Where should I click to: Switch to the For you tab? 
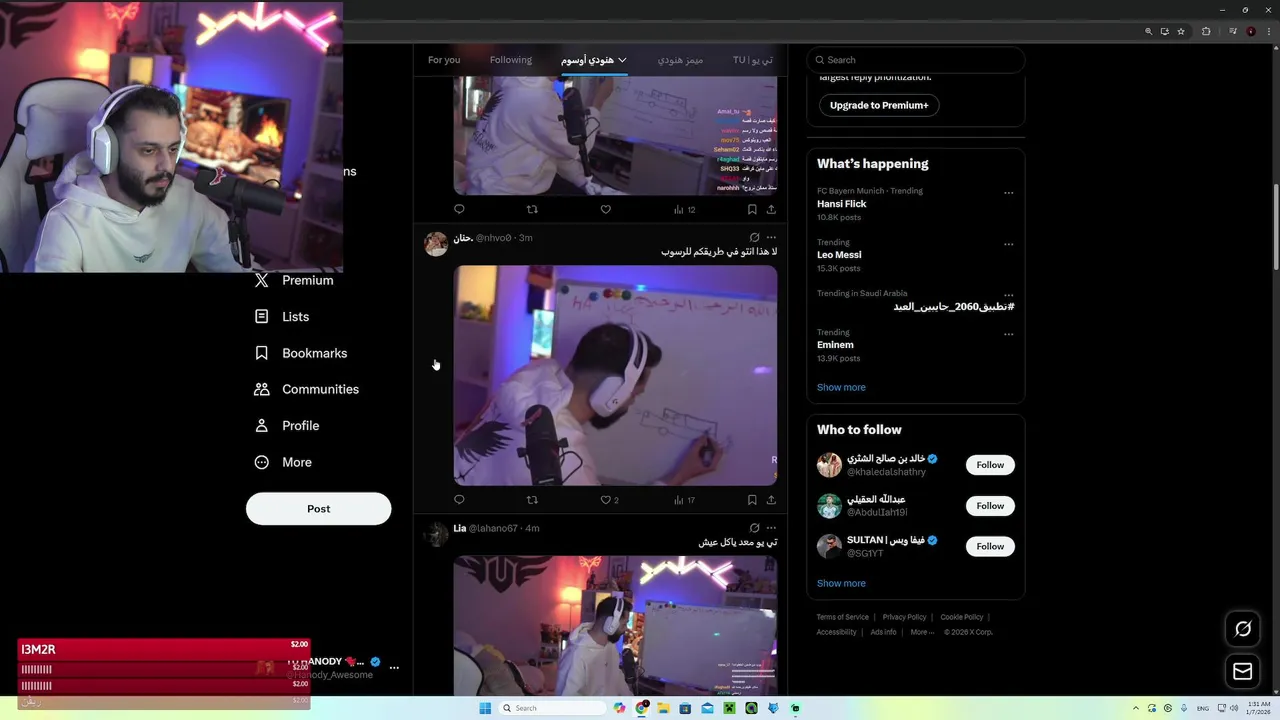pyautogui.click(x=444, y=60)
